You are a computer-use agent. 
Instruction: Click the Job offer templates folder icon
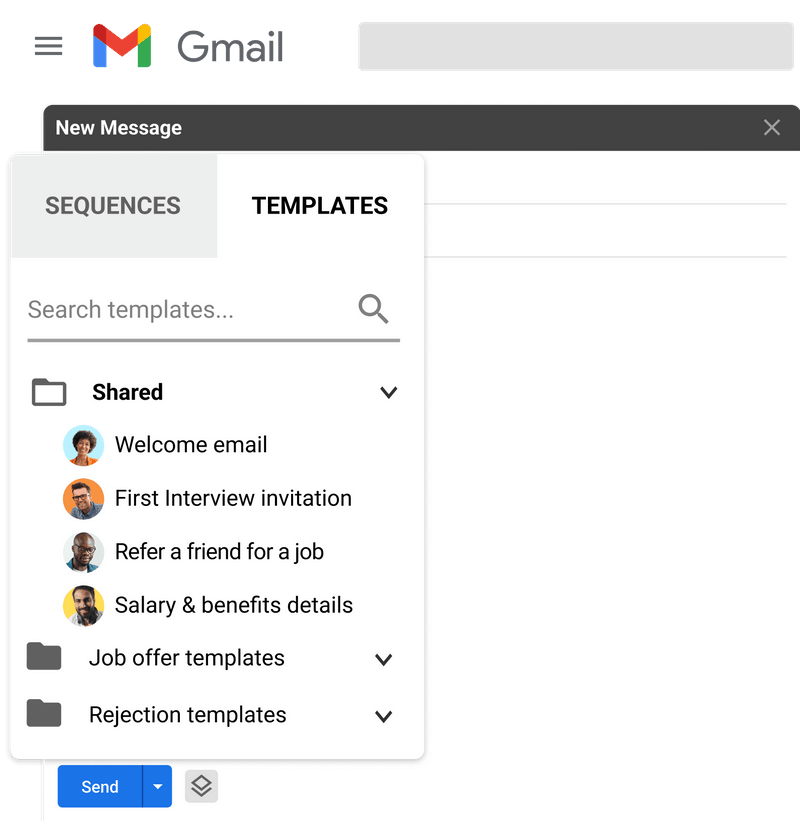[x=45, y=657]
